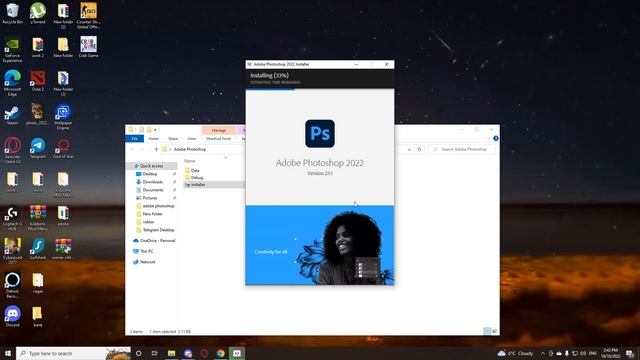This screenshot has height=360, width=640.
Task: Open File Explorer from the taskbar
Action: click(x=171, y=353)
